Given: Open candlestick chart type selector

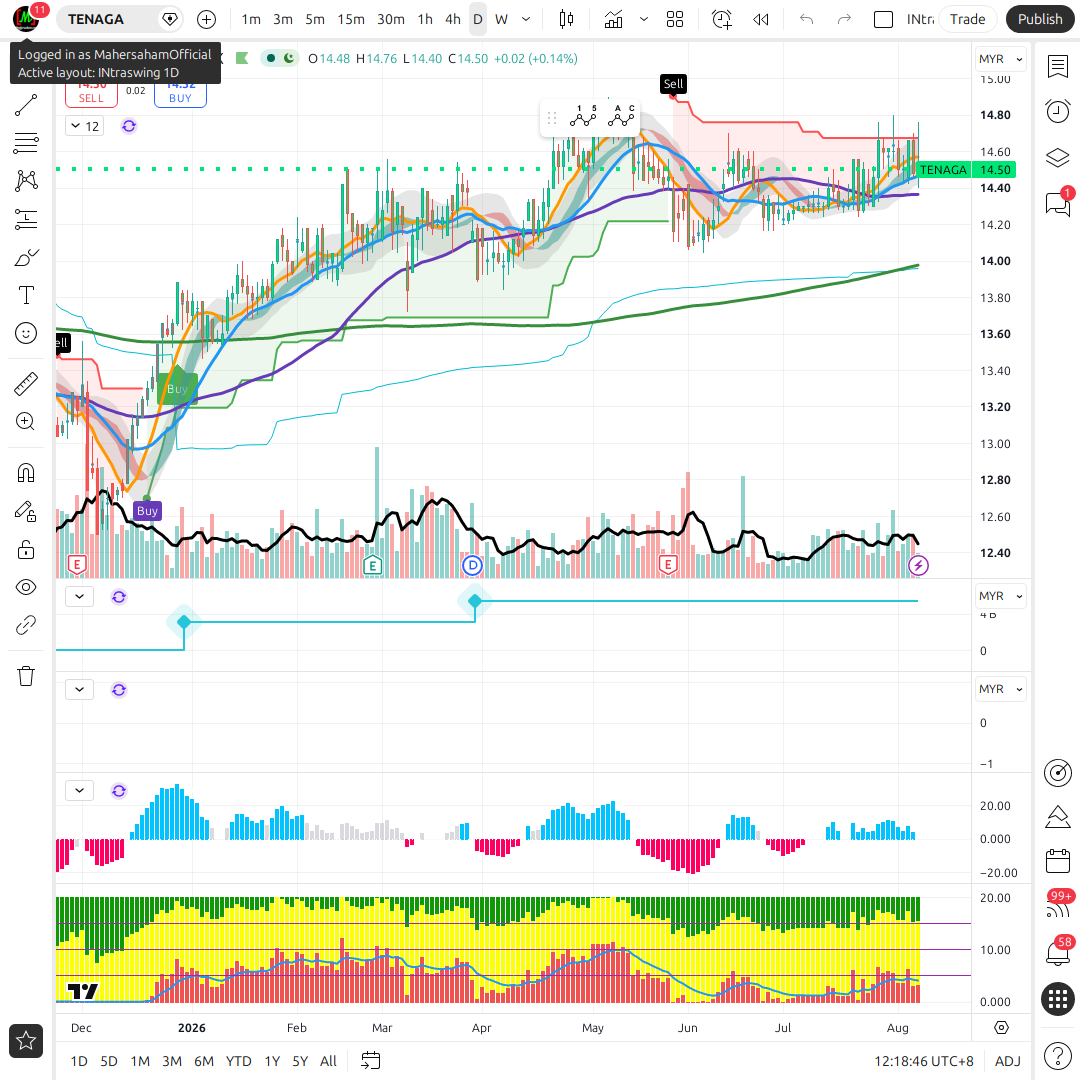Looking at the screenshot, I should click(x=566, y=19).
